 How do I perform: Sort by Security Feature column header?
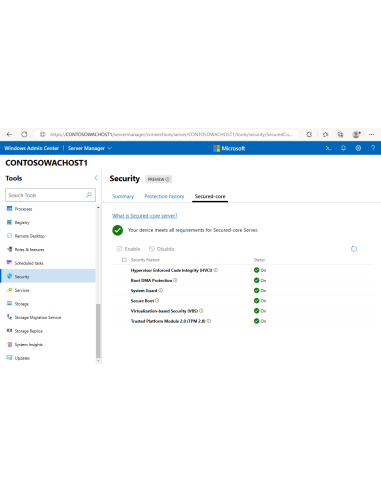145,260
